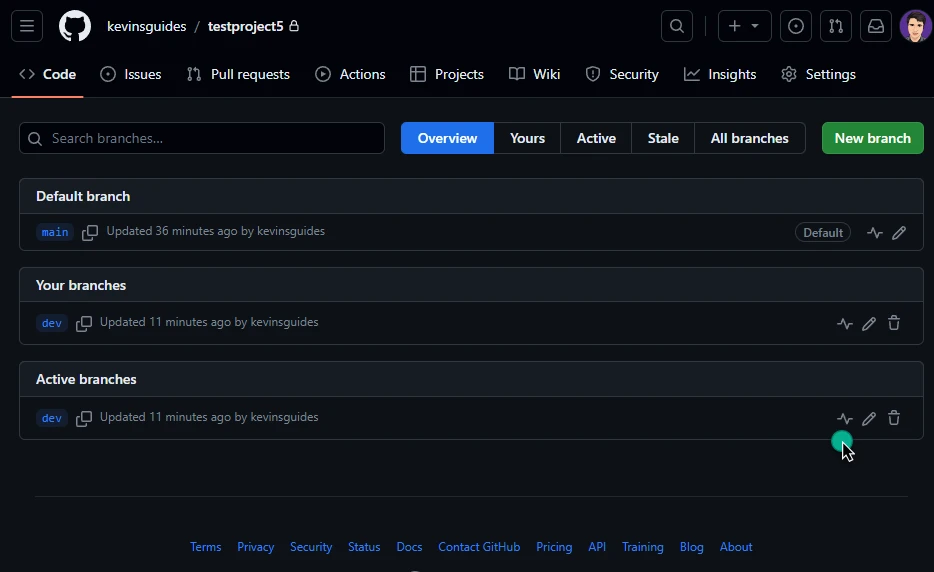Rename dev branch under Active branches

pyautogui.click(x=869, y=418)
